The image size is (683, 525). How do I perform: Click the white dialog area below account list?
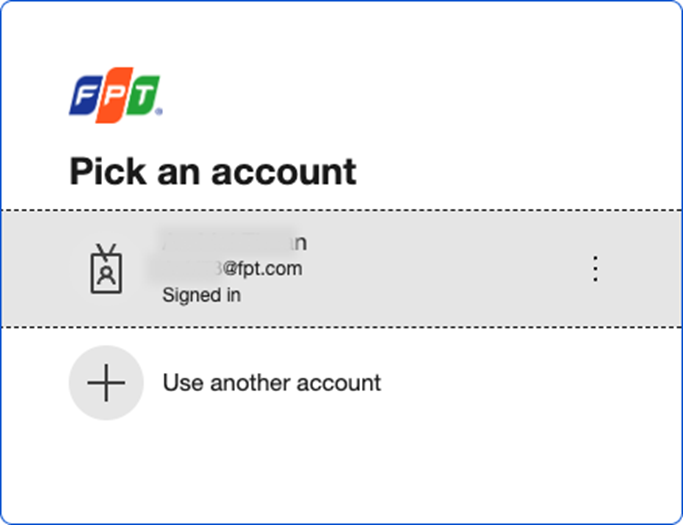[340, 470]
